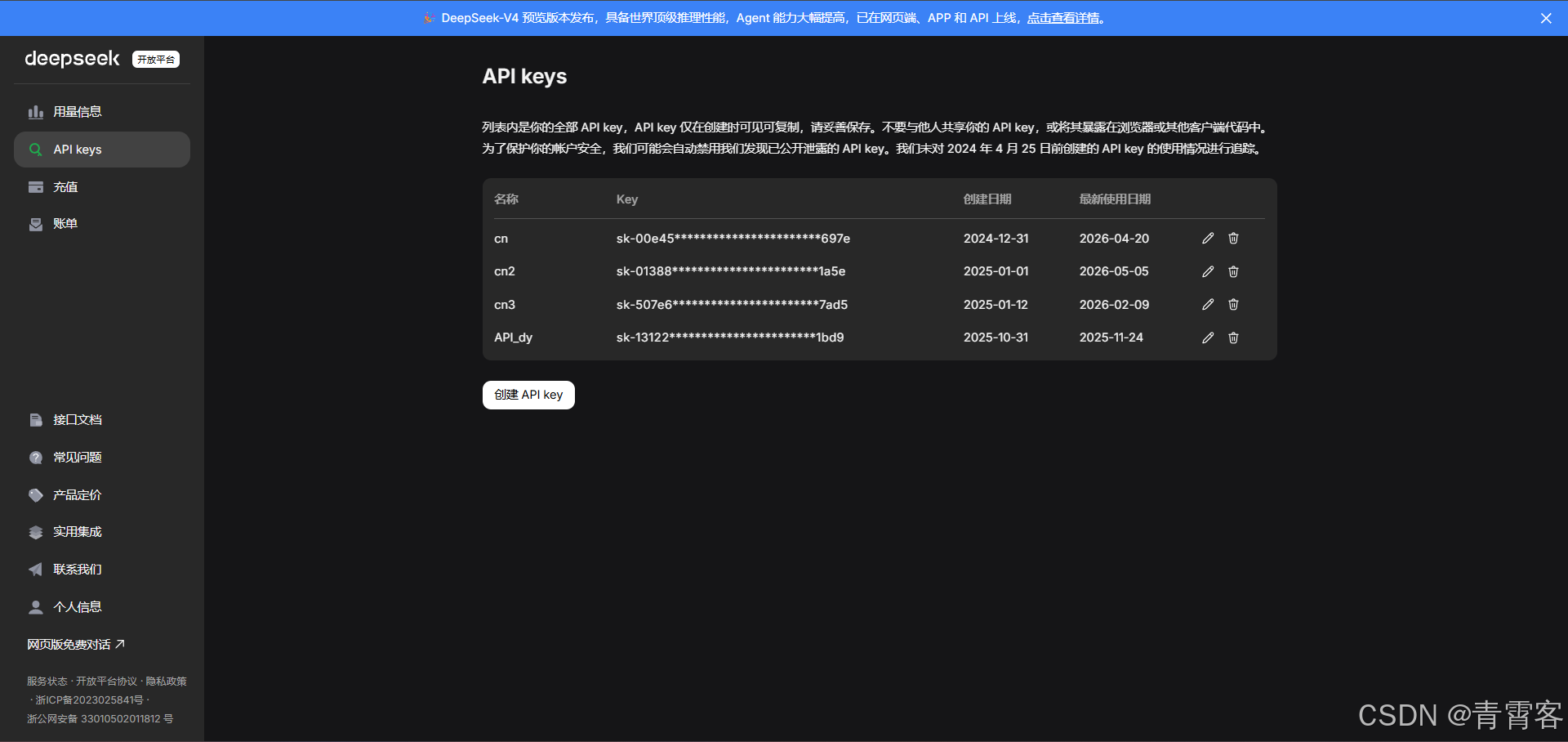Open the 服务状态 link
This screenshot has height=742, width=1568.
point(47,682)
